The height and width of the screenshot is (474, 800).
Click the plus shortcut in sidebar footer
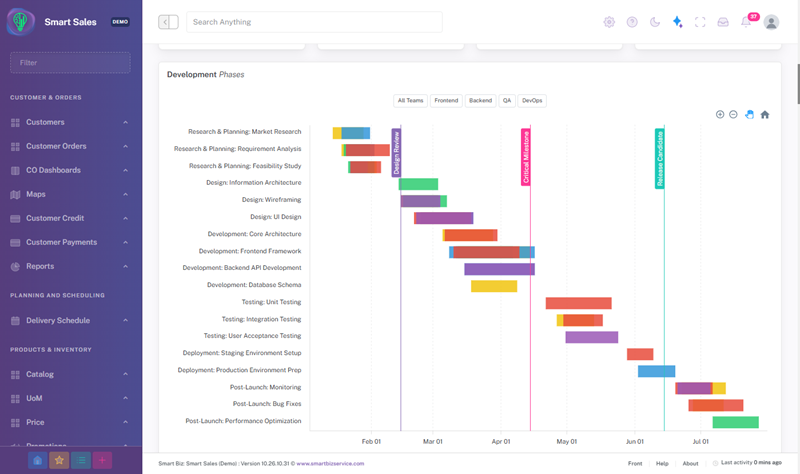(x=102, y=460)
